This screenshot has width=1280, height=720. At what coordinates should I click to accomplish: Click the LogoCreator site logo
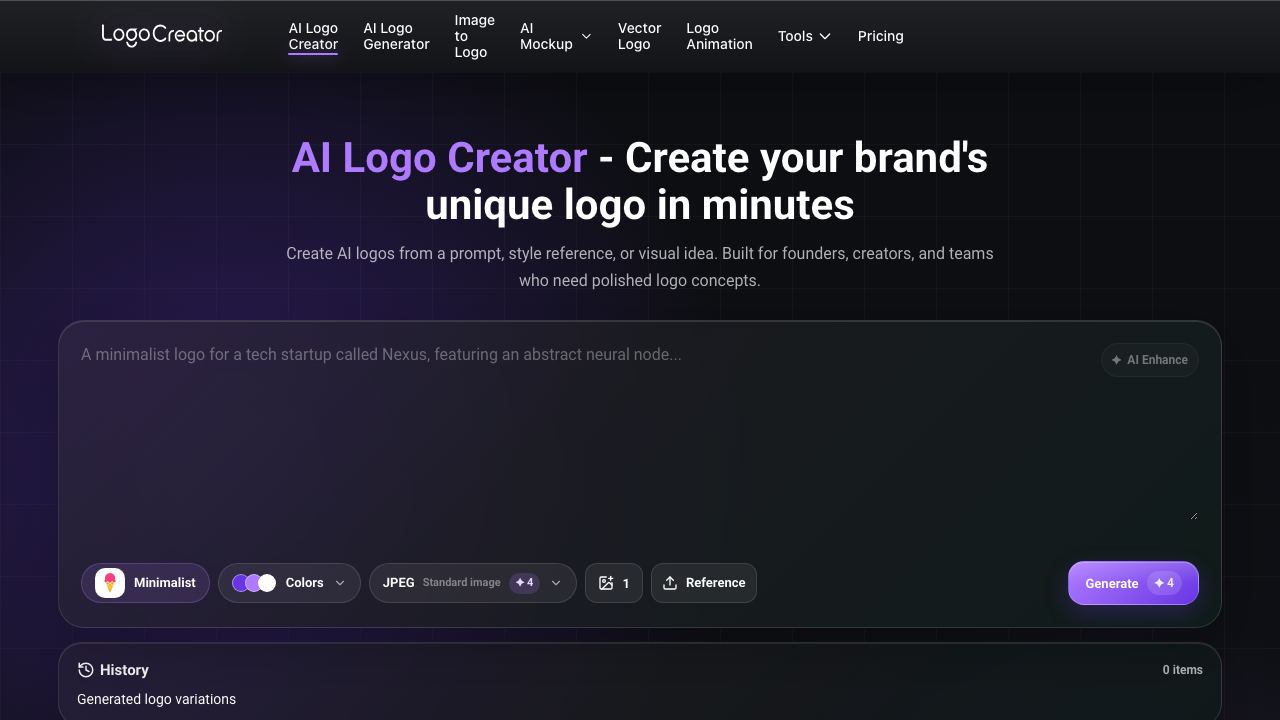click(x=162, y=35)
